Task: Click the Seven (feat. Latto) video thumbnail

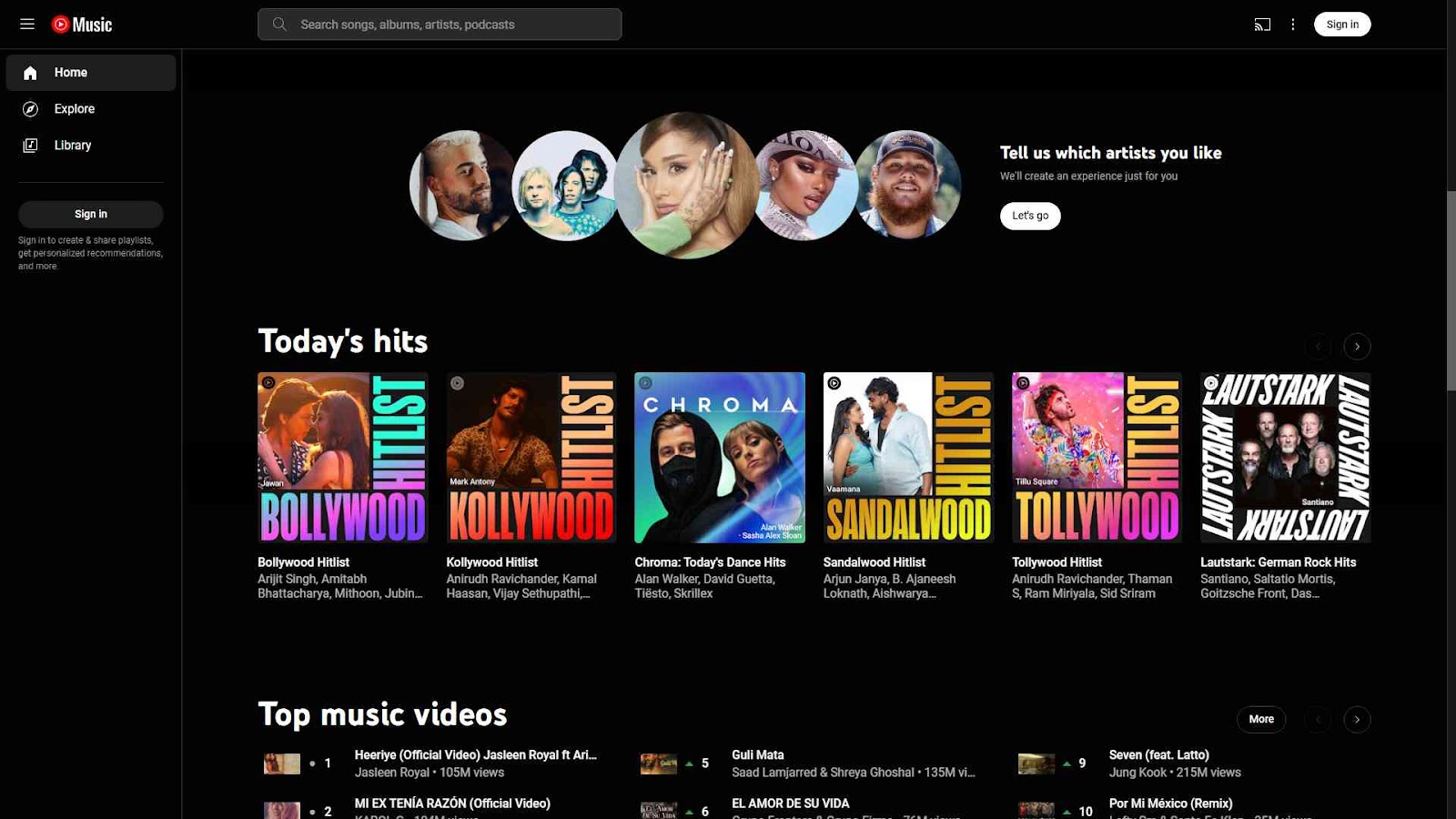Action: (1036, 763)
